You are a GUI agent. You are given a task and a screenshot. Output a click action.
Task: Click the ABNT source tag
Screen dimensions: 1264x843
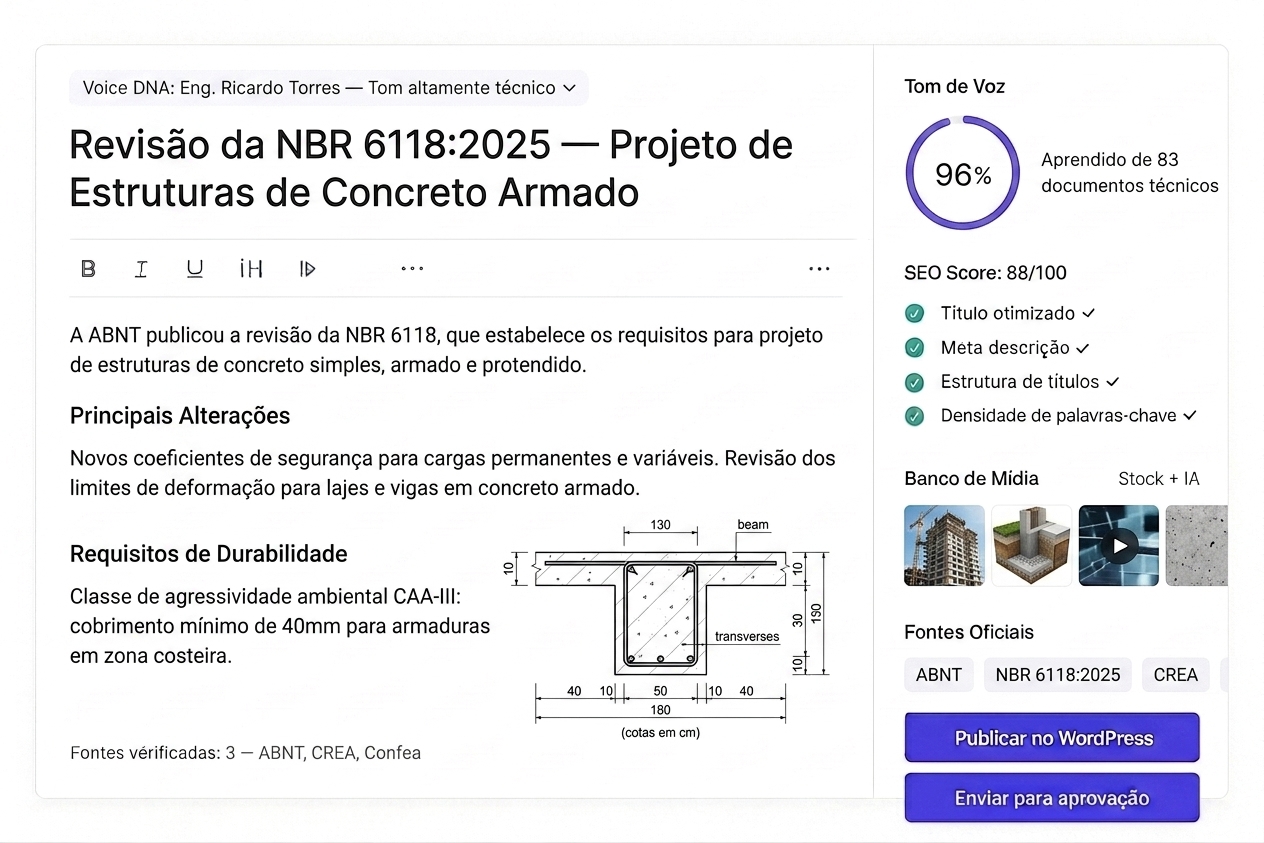tap(939, 675)
